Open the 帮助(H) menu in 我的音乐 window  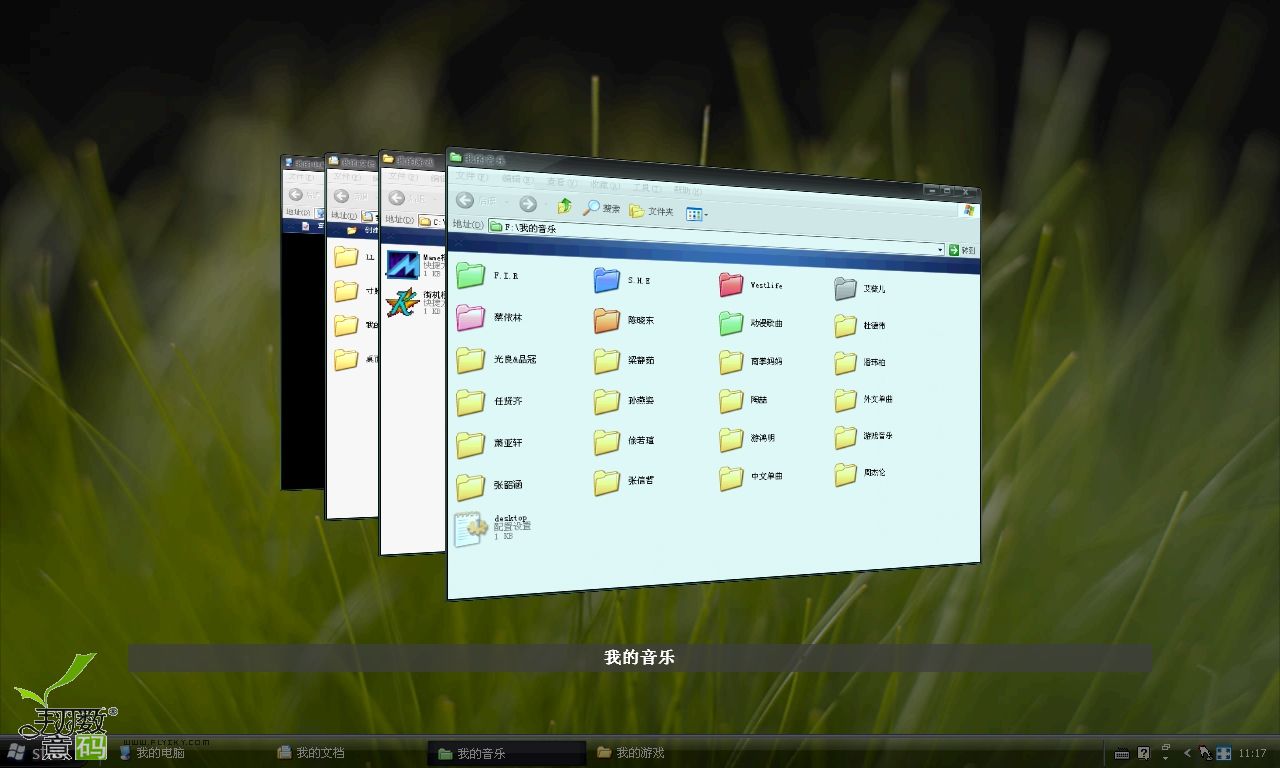click(686, 190)
